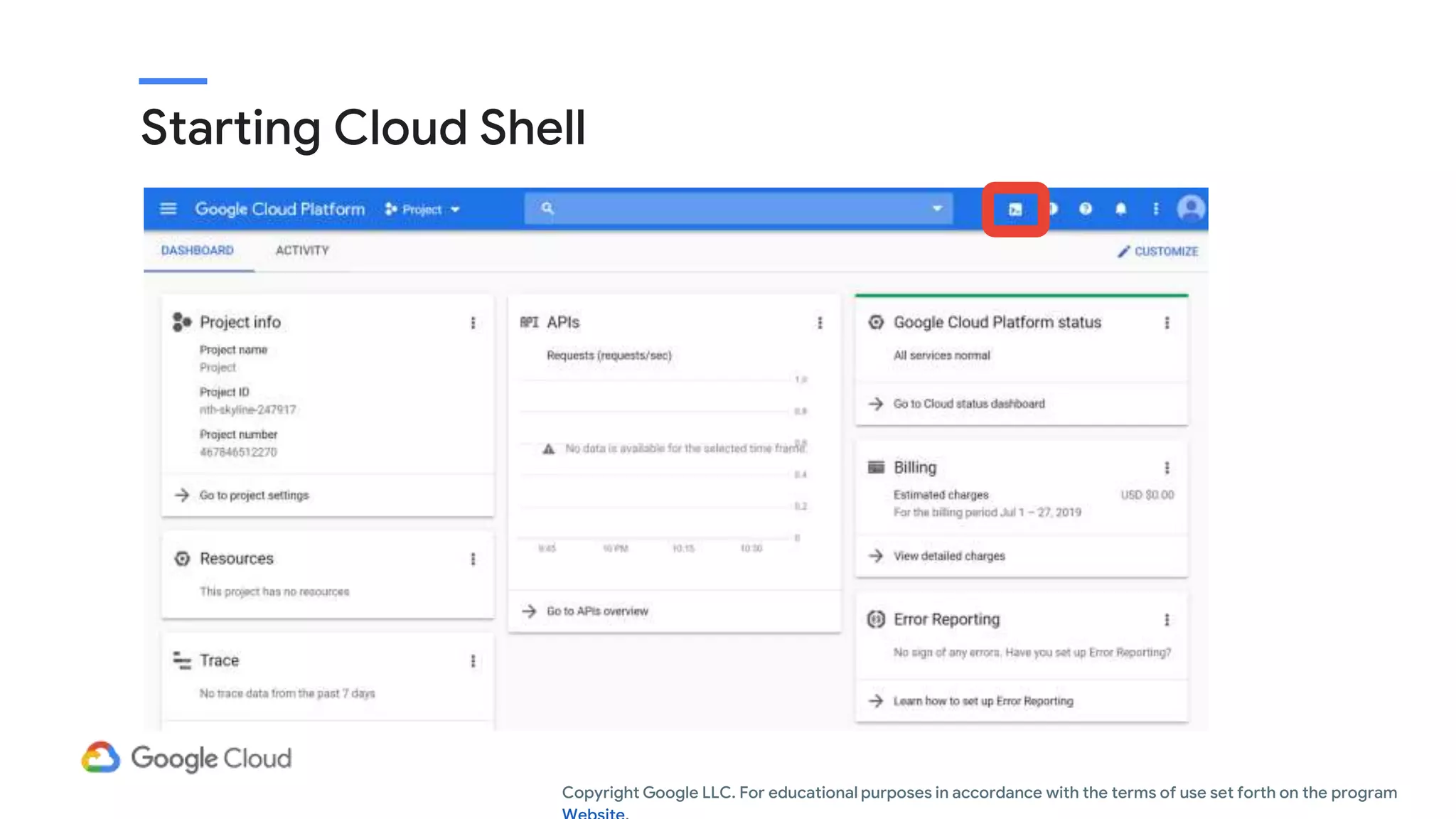The image size is (1456, 819).
Task: Expand the search bar dropdown arrow
Action: click(937, 209)
